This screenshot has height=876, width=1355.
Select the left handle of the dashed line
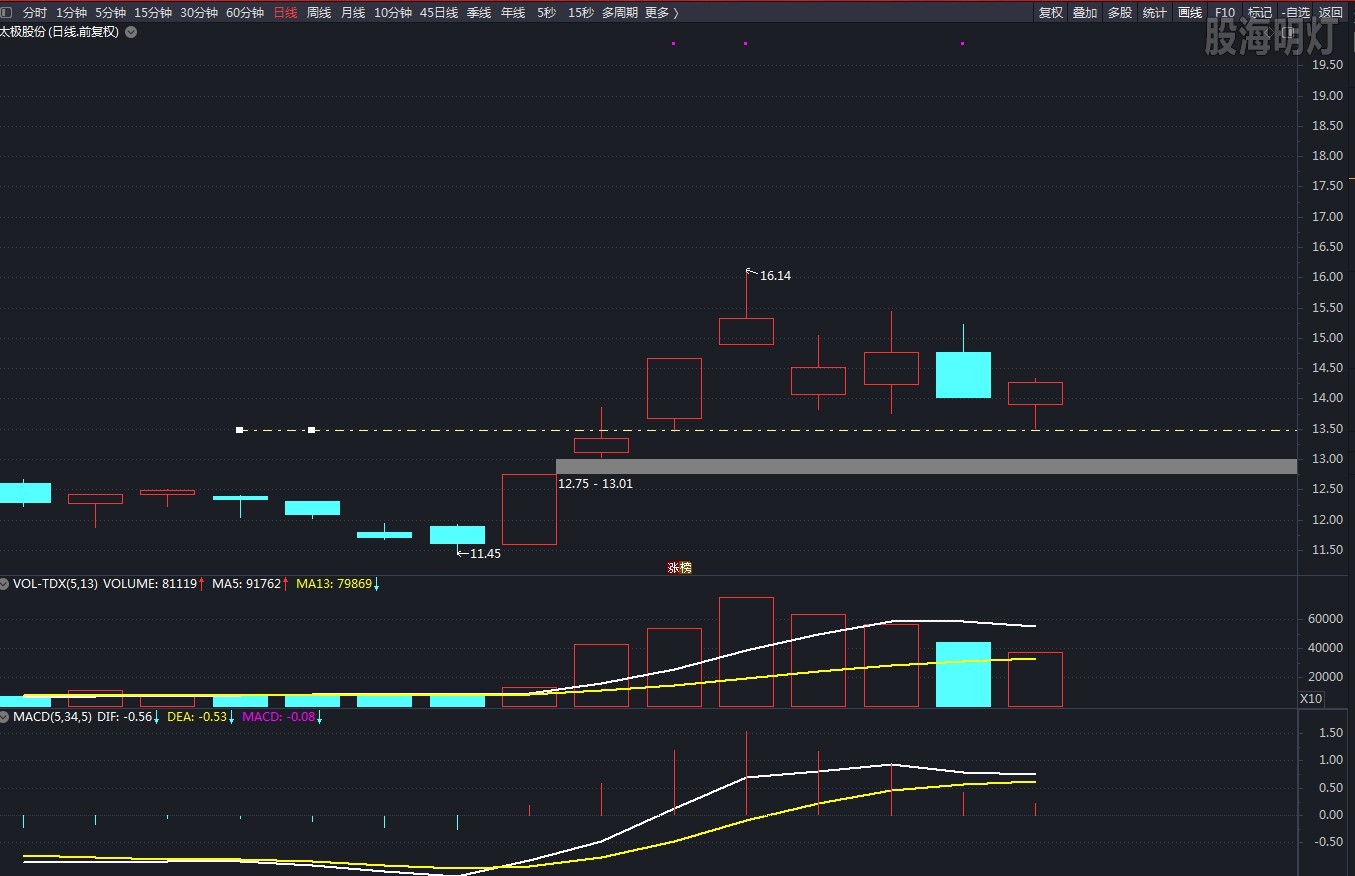tap(240, 430)
